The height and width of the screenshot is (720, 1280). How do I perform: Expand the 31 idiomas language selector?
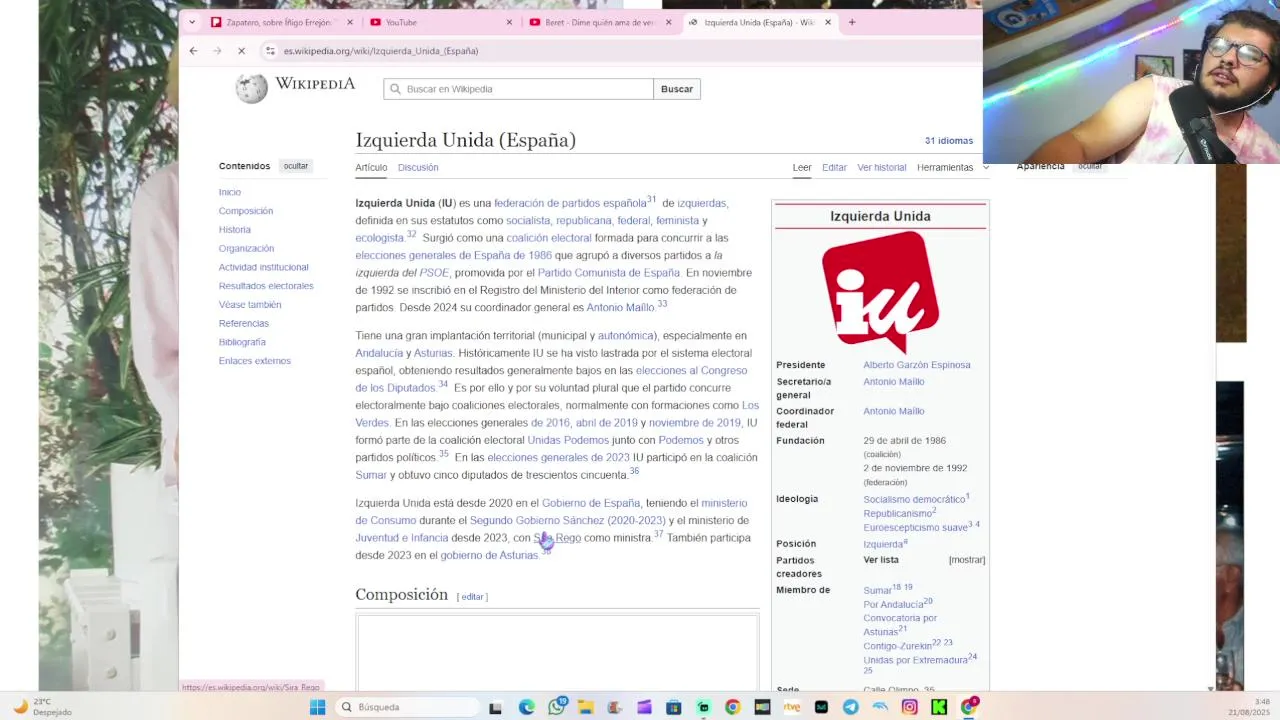tap(948, 141)
